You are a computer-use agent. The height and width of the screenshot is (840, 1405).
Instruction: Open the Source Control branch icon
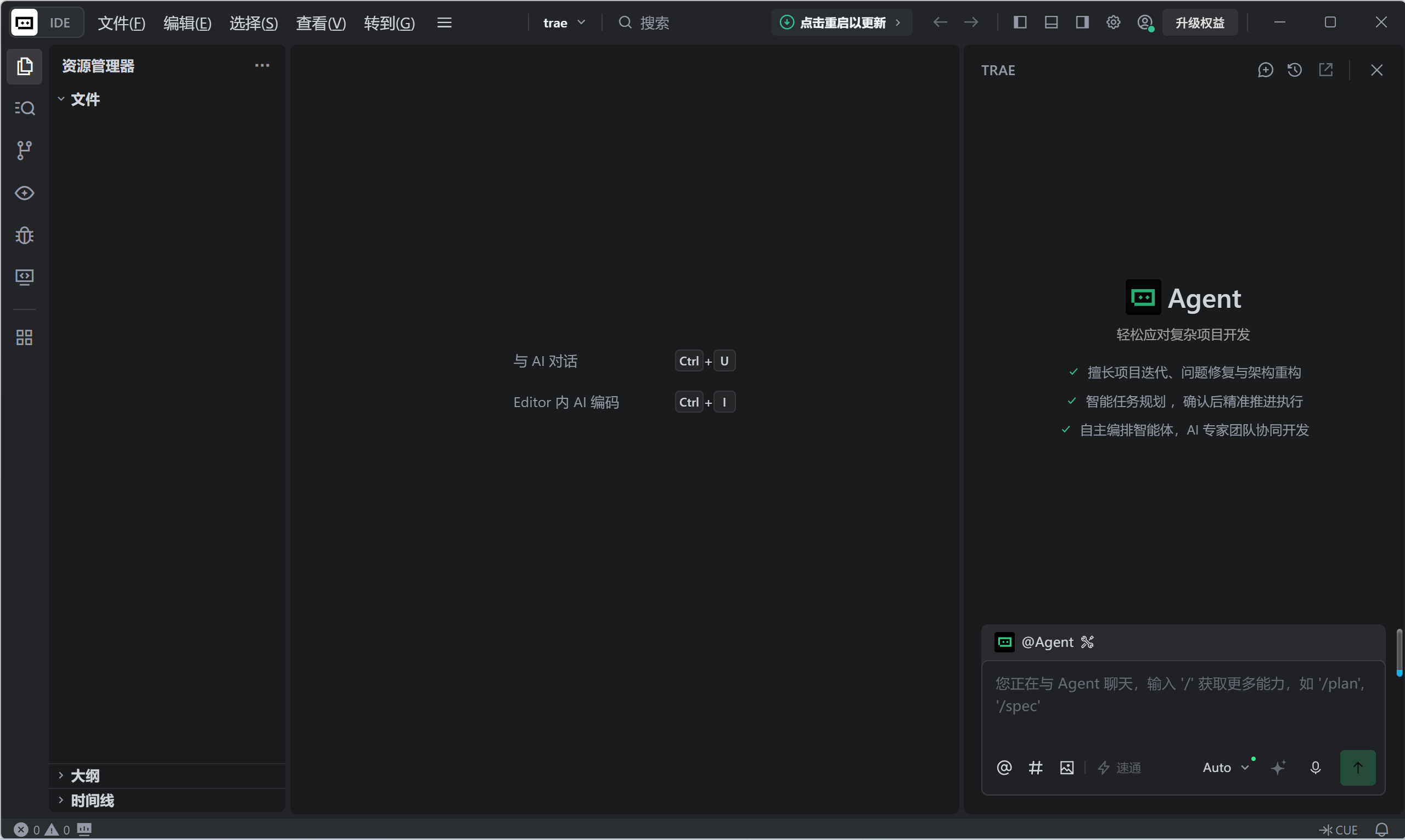(24, 150)
